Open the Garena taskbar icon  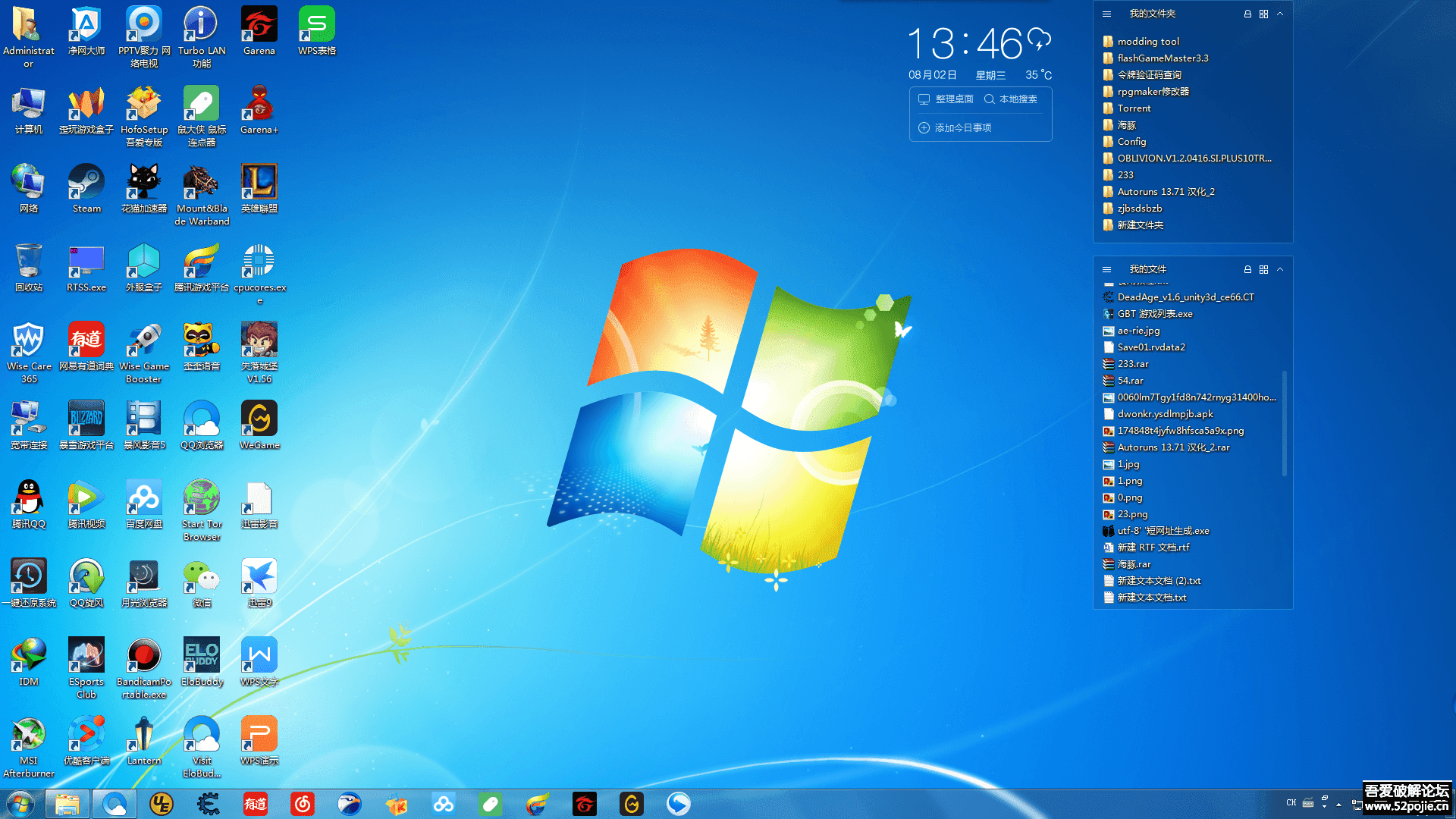[585, 804]
